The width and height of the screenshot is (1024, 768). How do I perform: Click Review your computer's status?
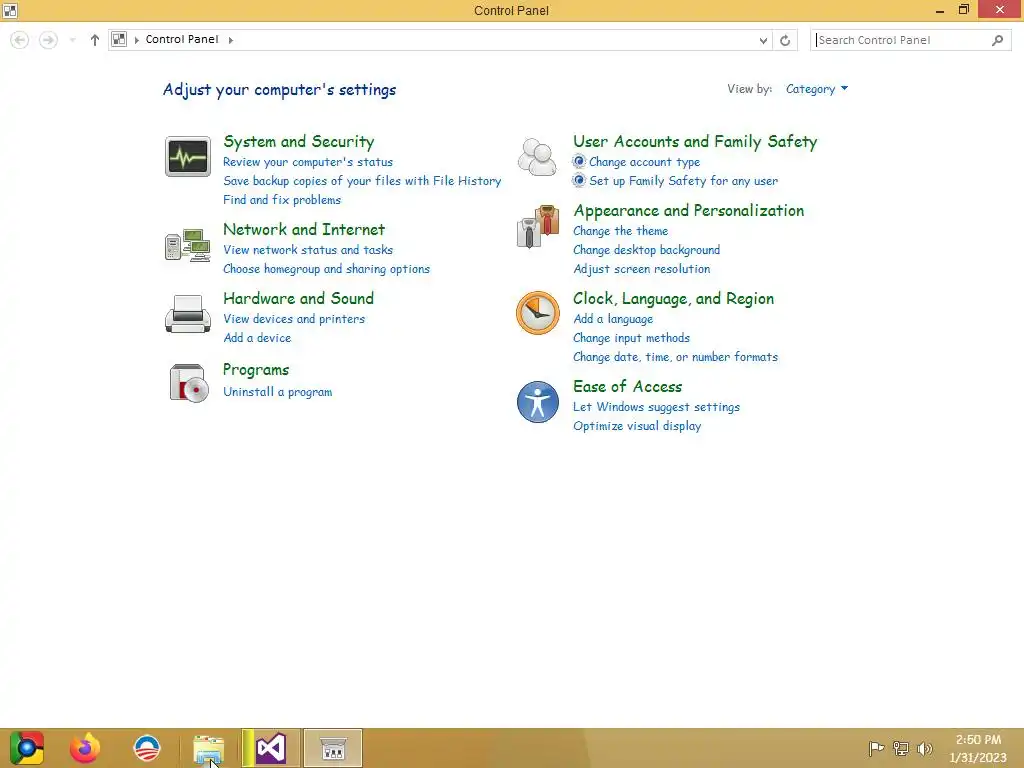coord(308,161)
